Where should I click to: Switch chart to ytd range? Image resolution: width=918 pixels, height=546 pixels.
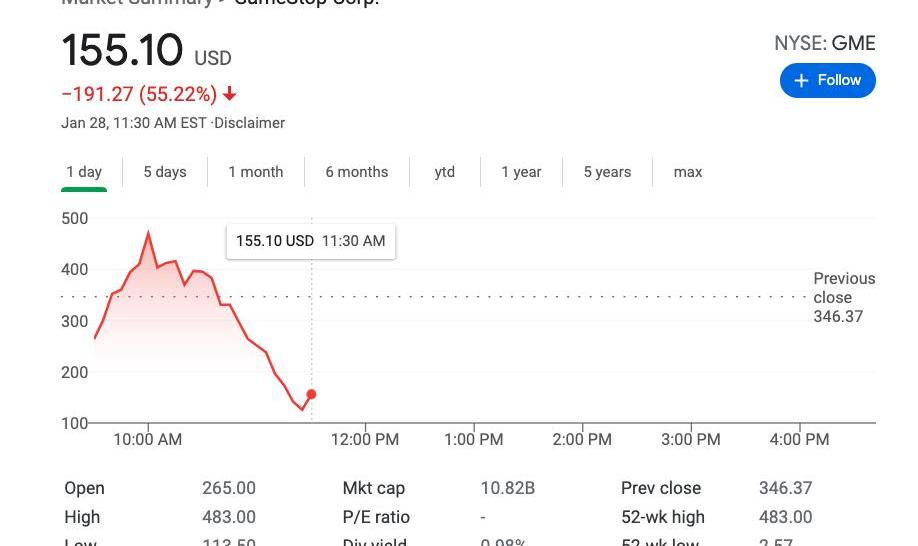click(445, 172)
